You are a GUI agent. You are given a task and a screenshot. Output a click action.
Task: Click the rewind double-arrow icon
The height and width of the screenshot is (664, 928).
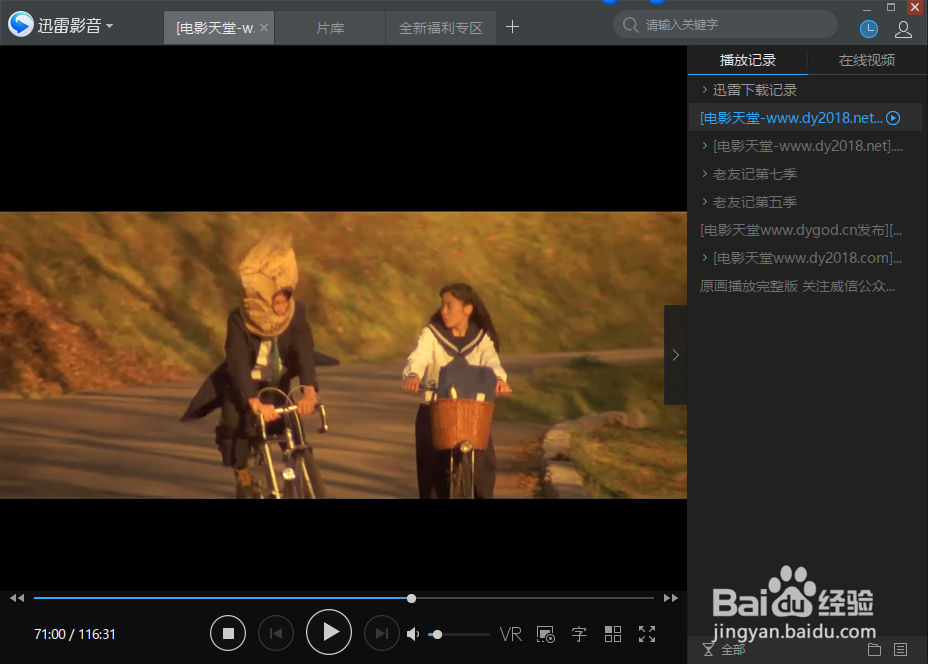(17, 598)
